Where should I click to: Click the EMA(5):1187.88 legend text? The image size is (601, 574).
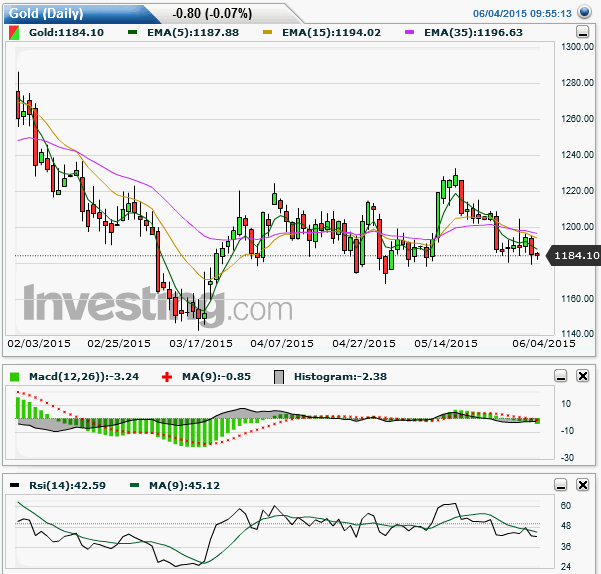(x=193, y=33)
